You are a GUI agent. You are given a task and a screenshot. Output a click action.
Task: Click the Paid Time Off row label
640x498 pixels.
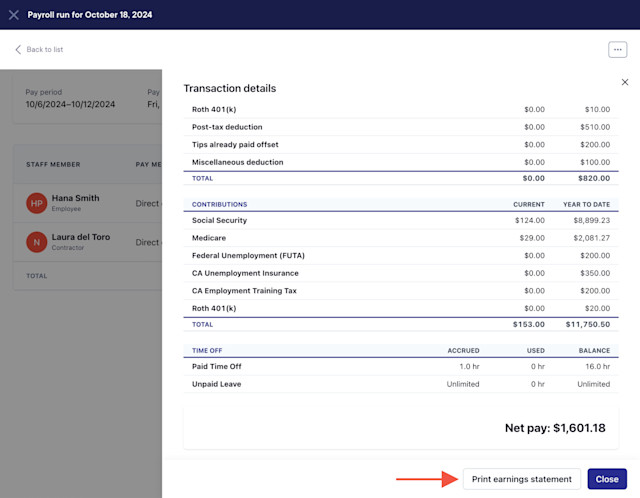[216, 367]
